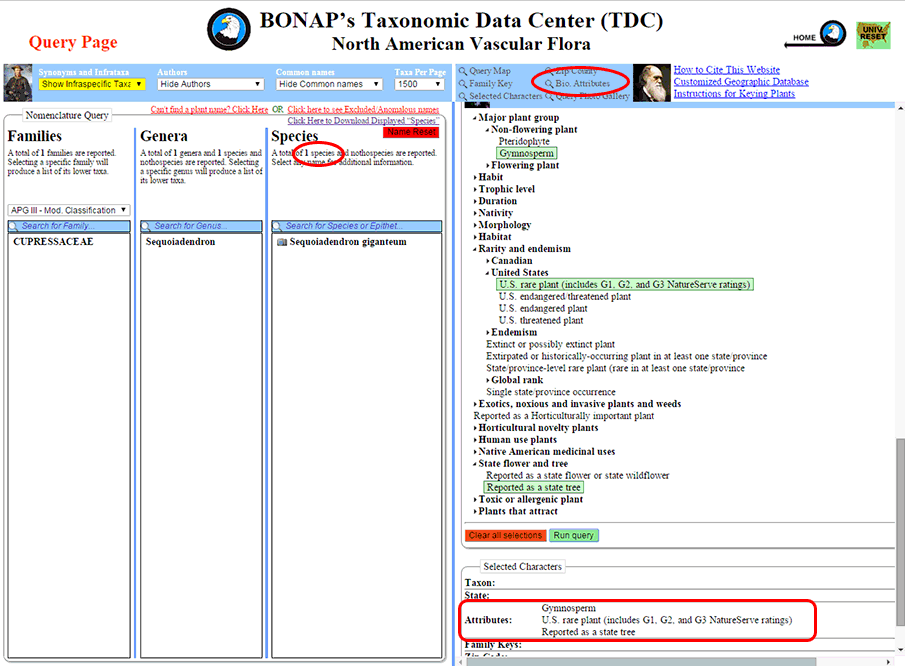This screenshot has height=666, width=905.
Task: Click Bio. Attributes magnifier icon
Action: click(x=549, y=84)
